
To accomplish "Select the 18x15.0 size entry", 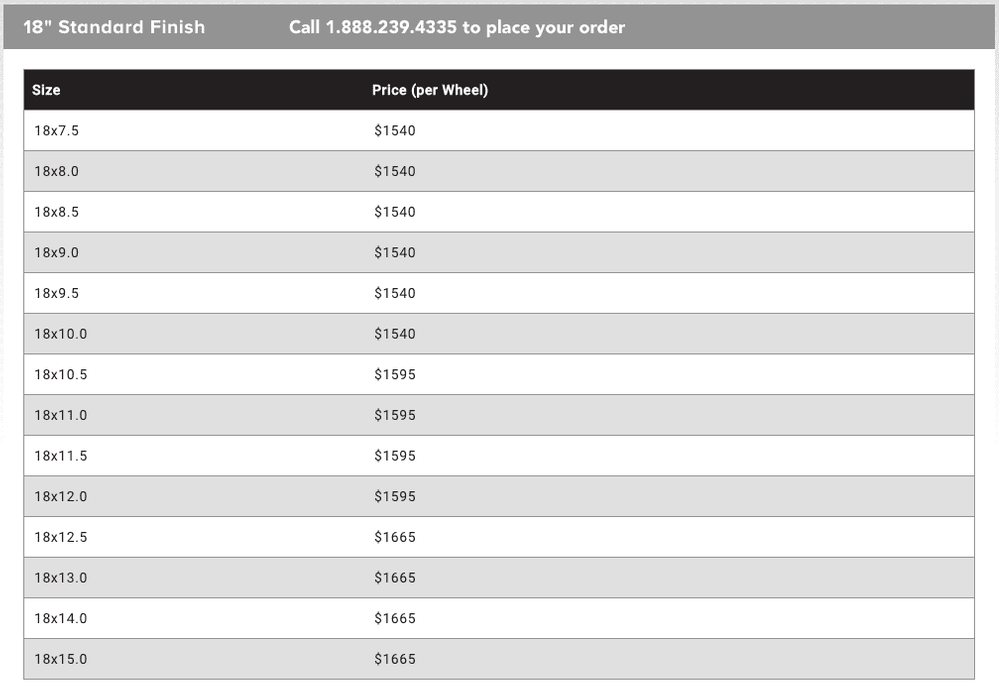I will click(60, 659).
